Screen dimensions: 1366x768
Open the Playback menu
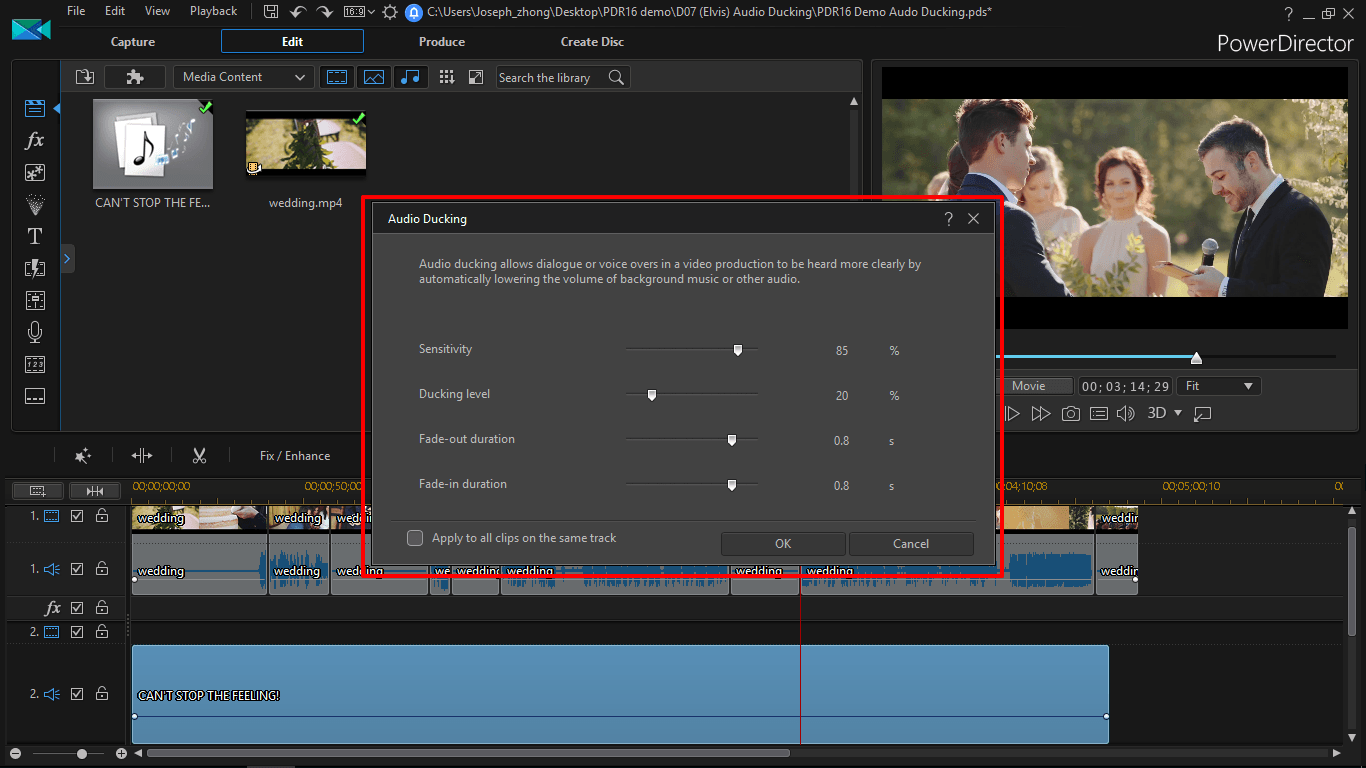coord(213,11)
